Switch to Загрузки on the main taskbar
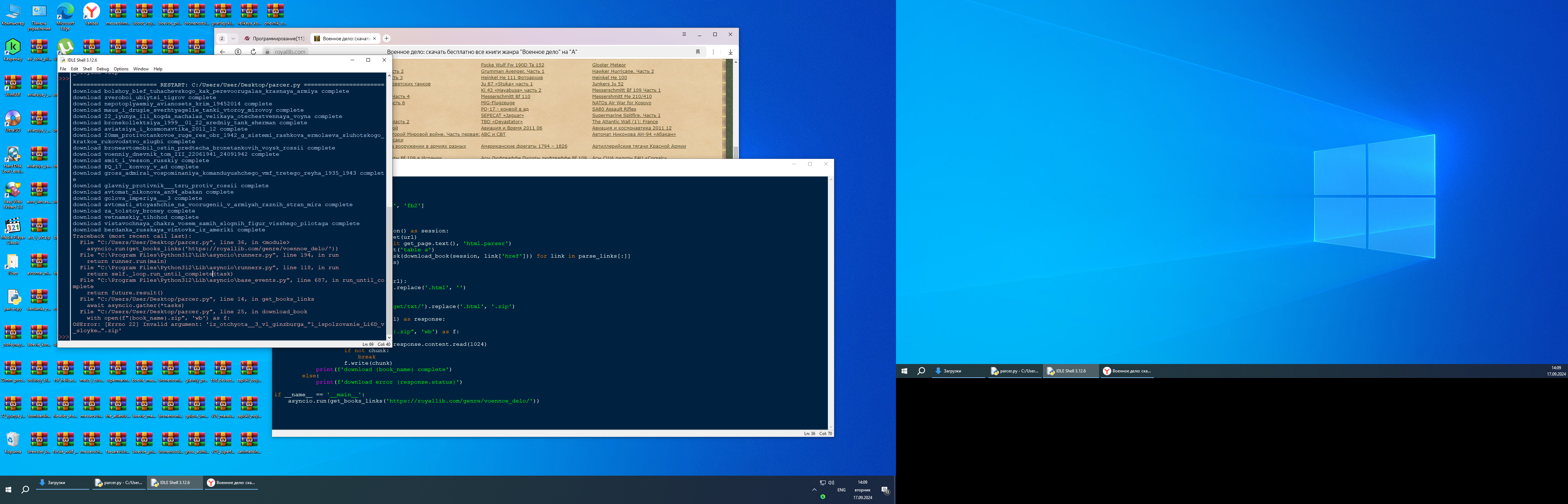1568x504 pixels. [x=63, y=483]
